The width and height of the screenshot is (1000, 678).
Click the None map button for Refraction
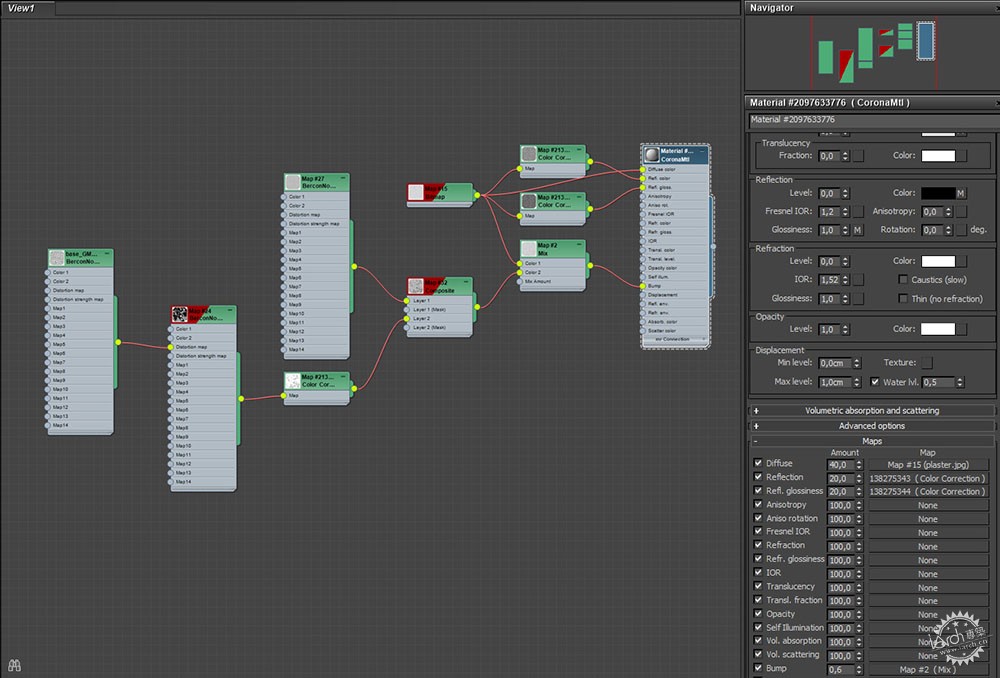928,546
